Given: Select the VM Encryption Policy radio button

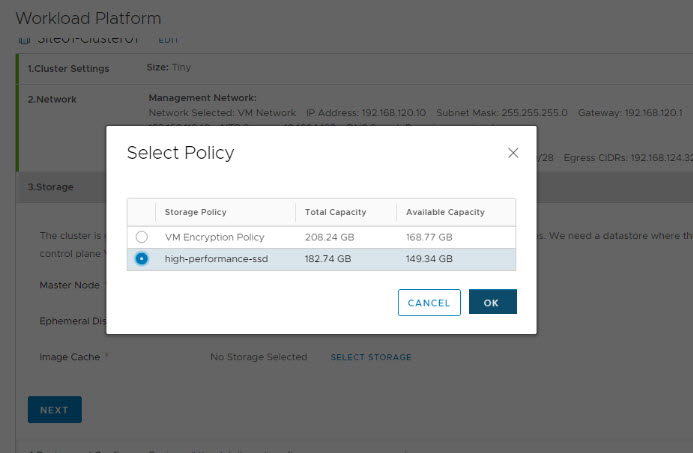Looking at the screenshot, I should (x=142, y=237).
